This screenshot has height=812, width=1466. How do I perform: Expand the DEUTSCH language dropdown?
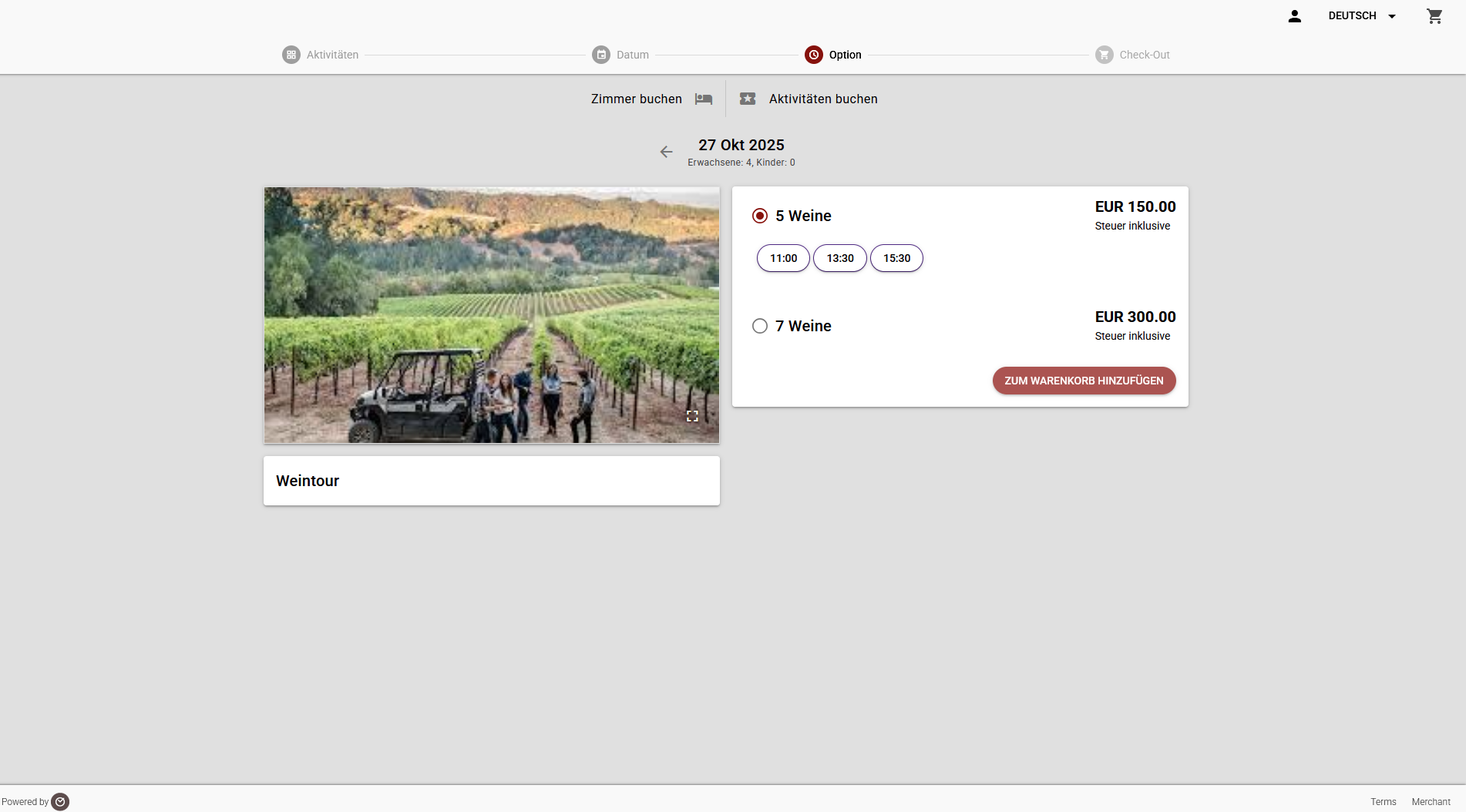tap(1362, 16)
